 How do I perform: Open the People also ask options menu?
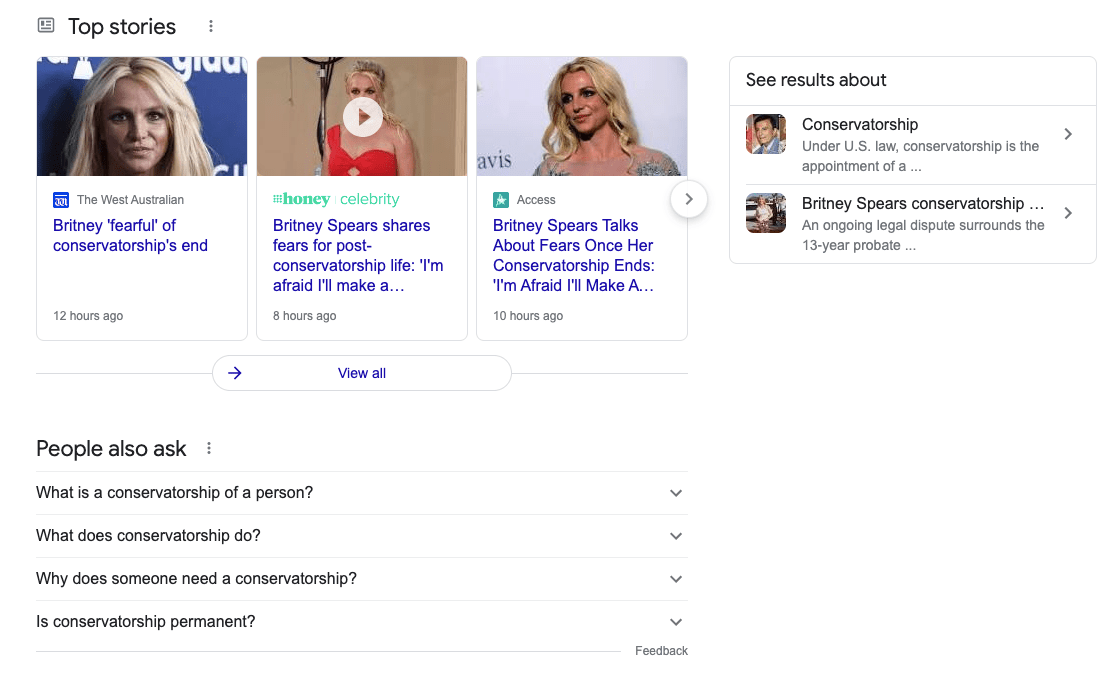pyautogui.click(x=208, y=448)
